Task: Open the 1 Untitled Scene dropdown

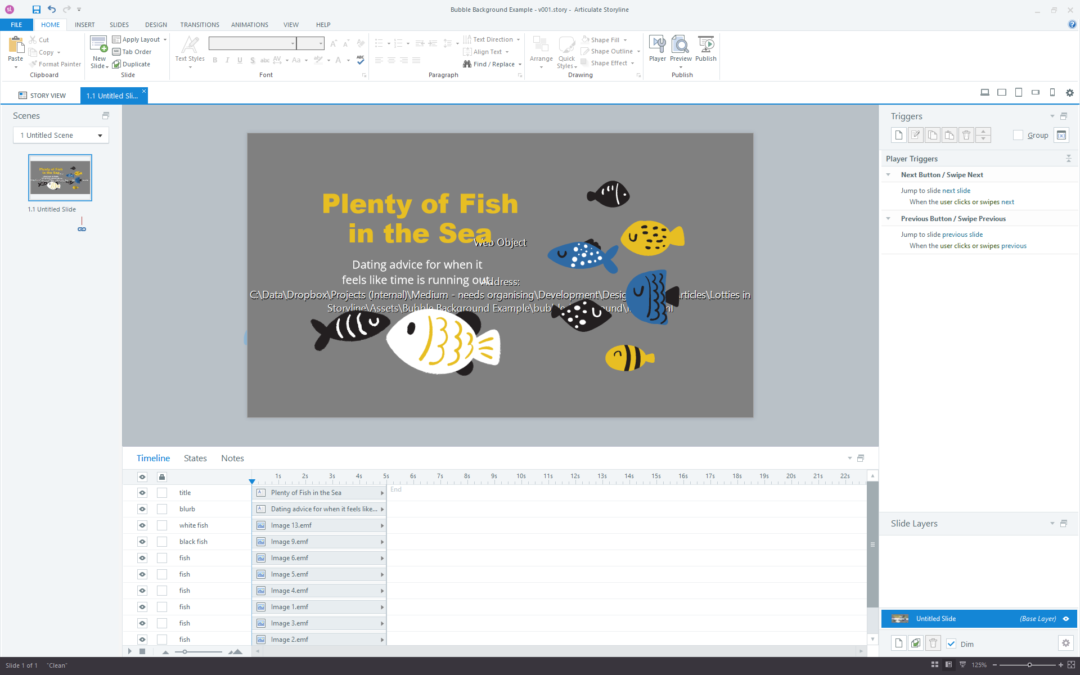Action: tap(61, 135)
